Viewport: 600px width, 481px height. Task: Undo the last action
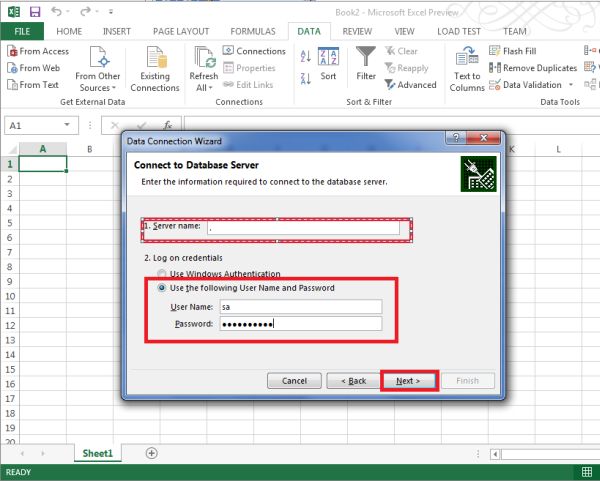[56, 12]
